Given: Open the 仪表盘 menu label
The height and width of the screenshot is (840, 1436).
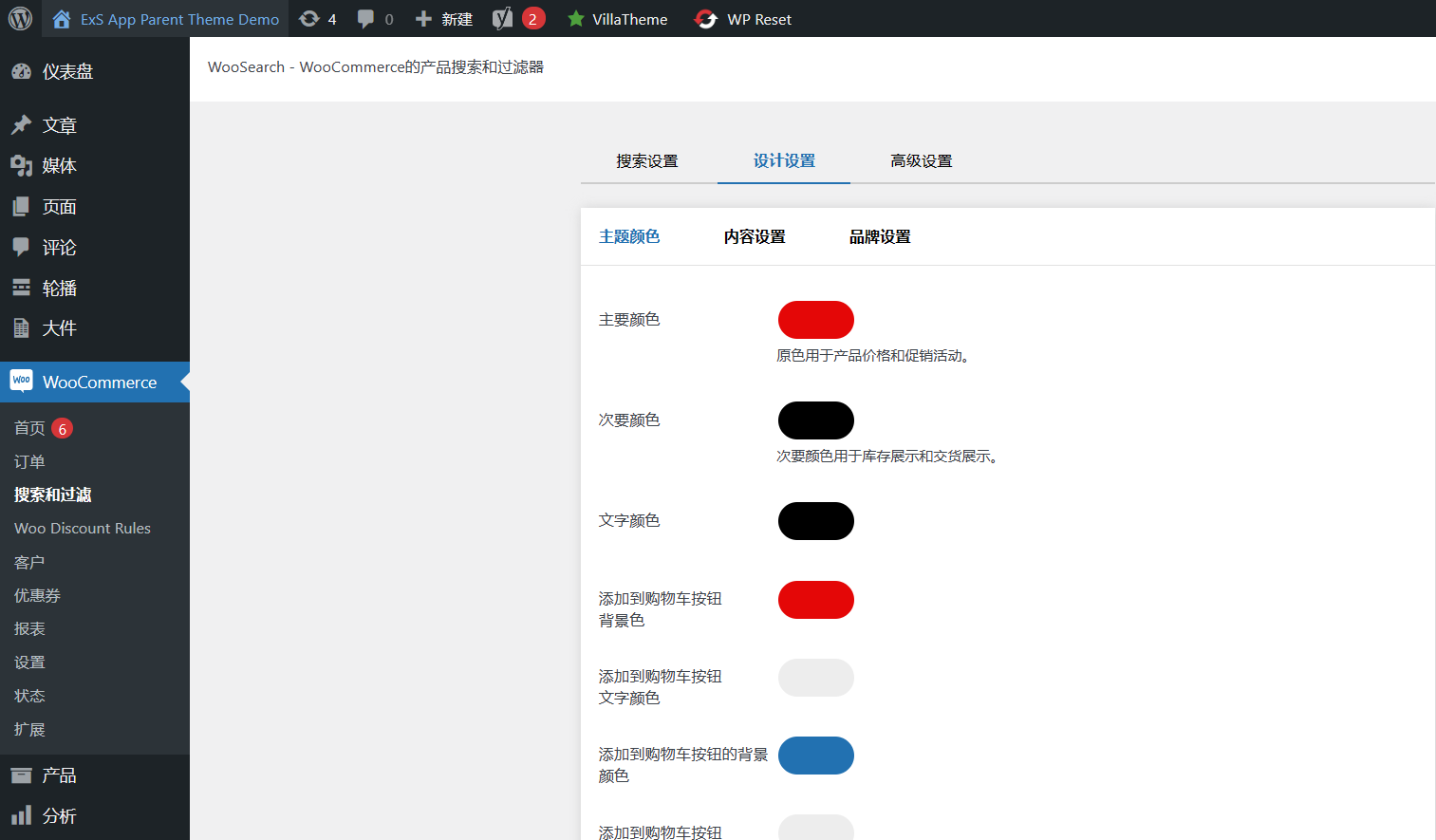Looking at the screenshot, I should pos(67,72).
